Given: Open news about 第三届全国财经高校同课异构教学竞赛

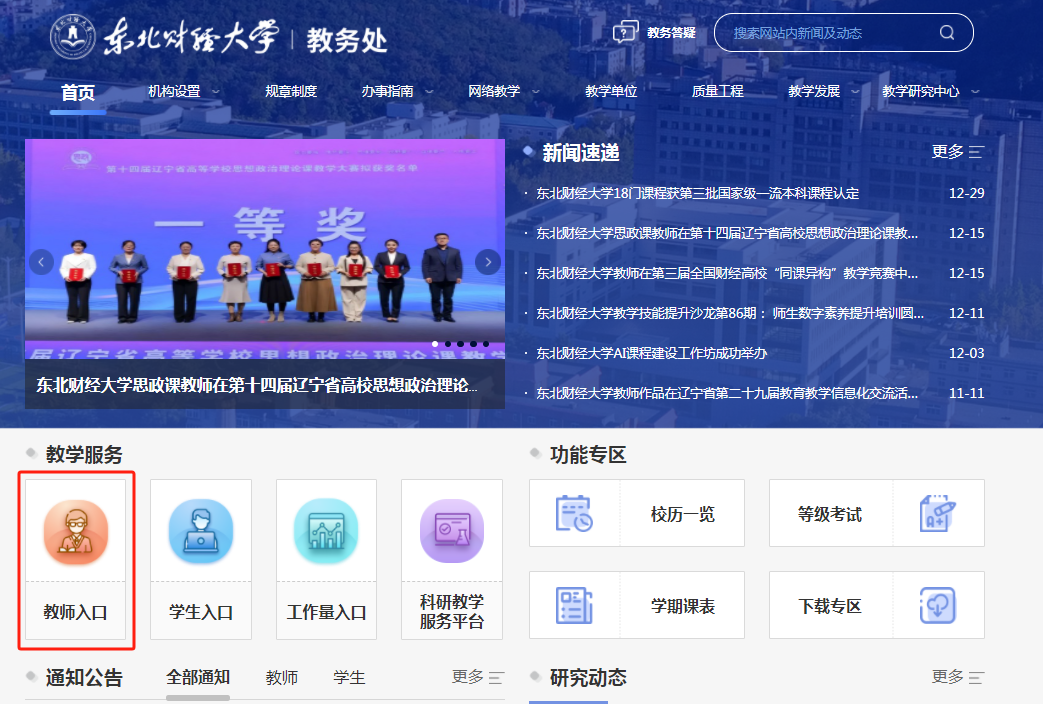Looking at the screenshot, I should coord(727,273).
